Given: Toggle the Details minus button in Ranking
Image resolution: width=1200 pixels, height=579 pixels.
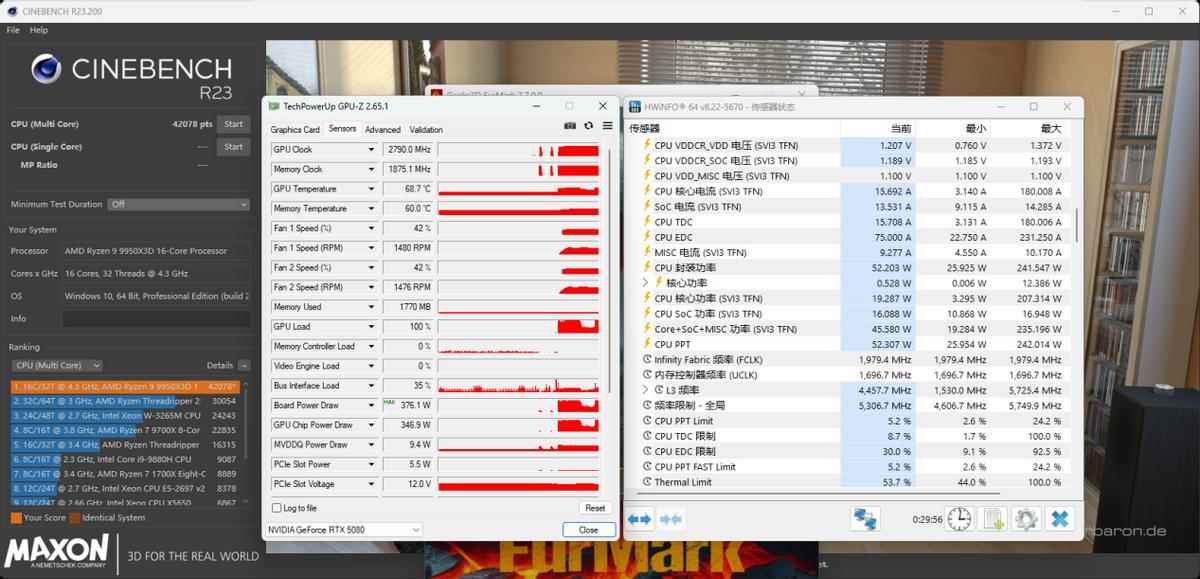Looking at the screenshot, I should point(244,365).
